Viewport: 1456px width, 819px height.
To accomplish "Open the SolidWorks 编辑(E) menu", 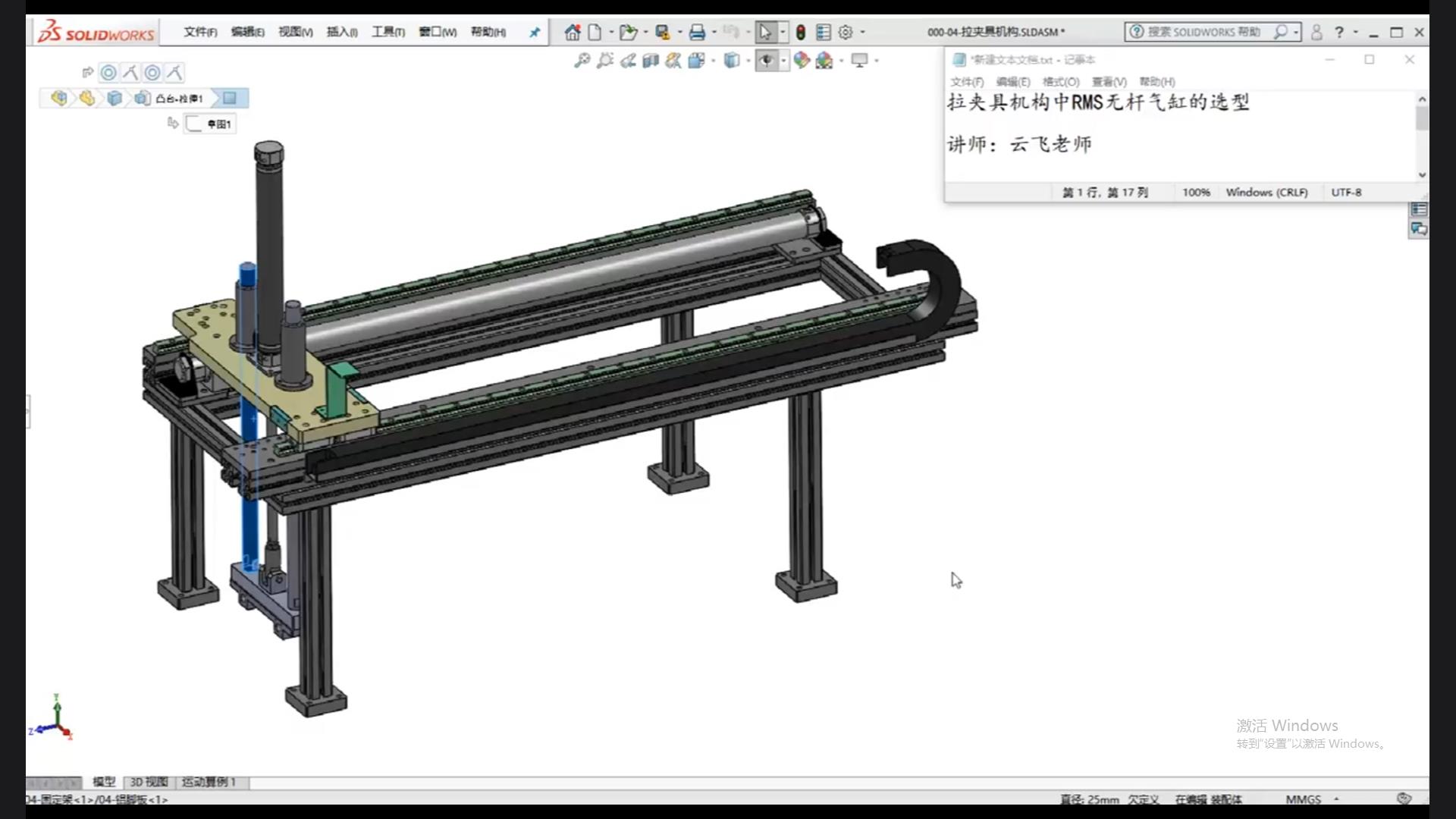I will click(x=248, y=32).
